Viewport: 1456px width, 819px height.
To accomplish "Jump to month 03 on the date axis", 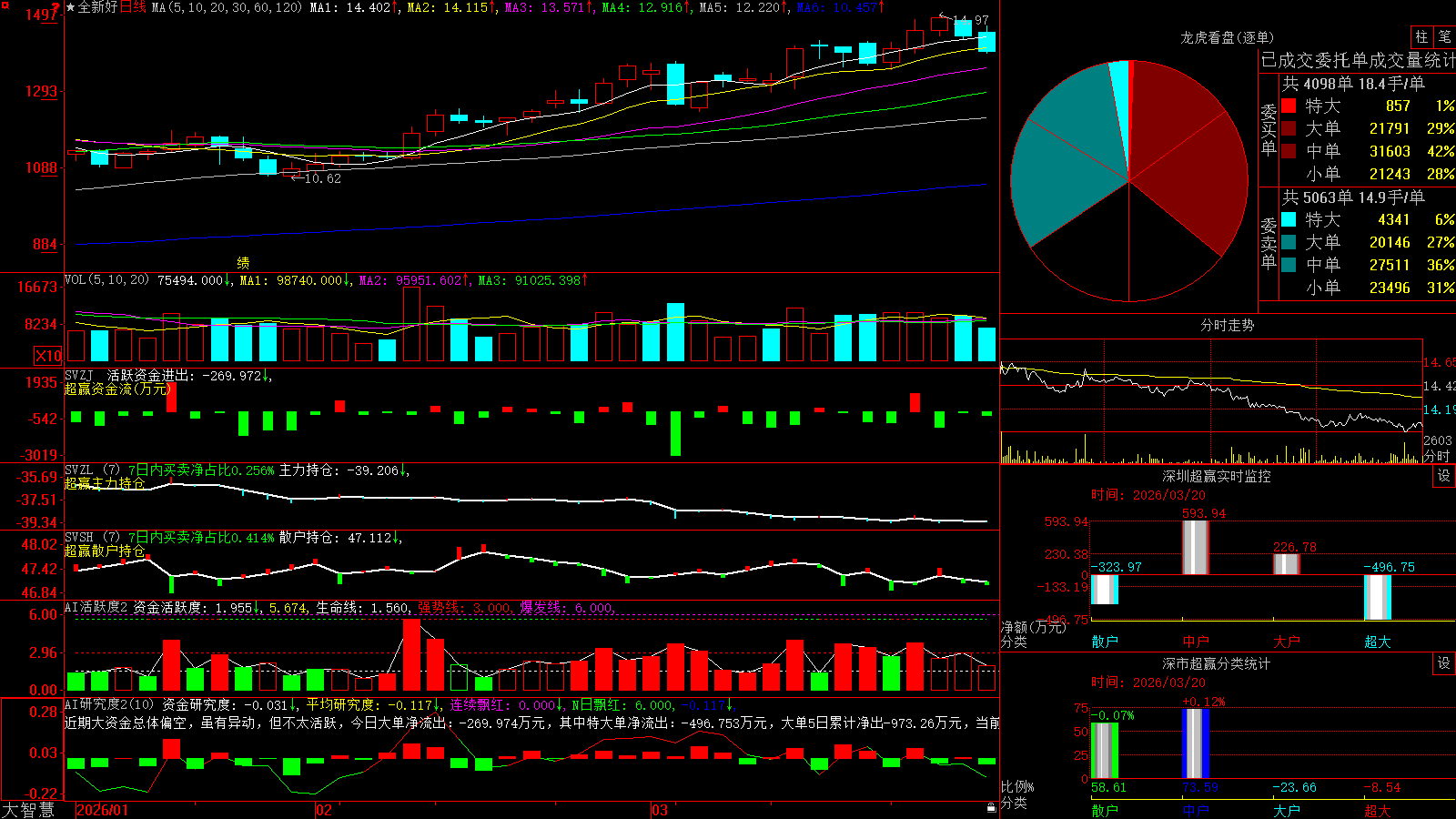I will 660,810.
